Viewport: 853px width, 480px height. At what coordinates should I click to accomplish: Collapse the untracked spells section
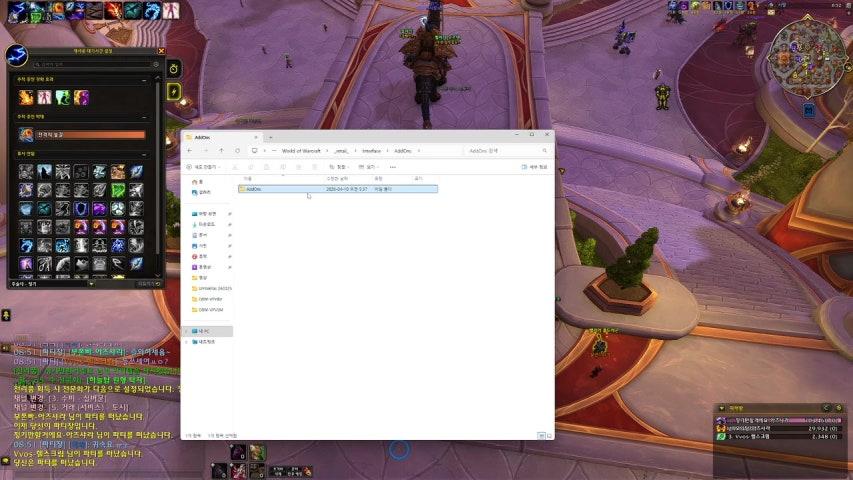(144, 154)
